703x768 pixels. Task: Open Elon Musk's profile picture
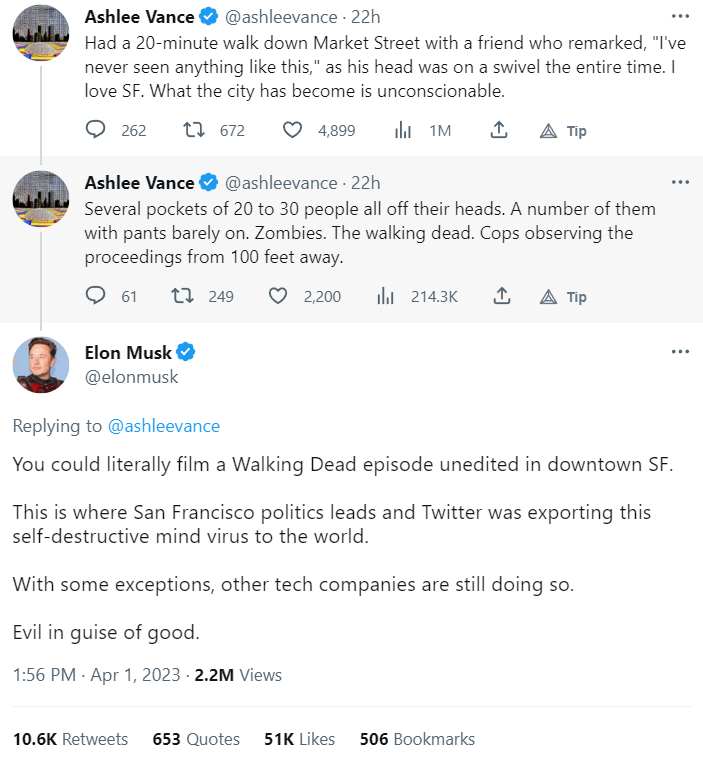[x=41, y=365]
